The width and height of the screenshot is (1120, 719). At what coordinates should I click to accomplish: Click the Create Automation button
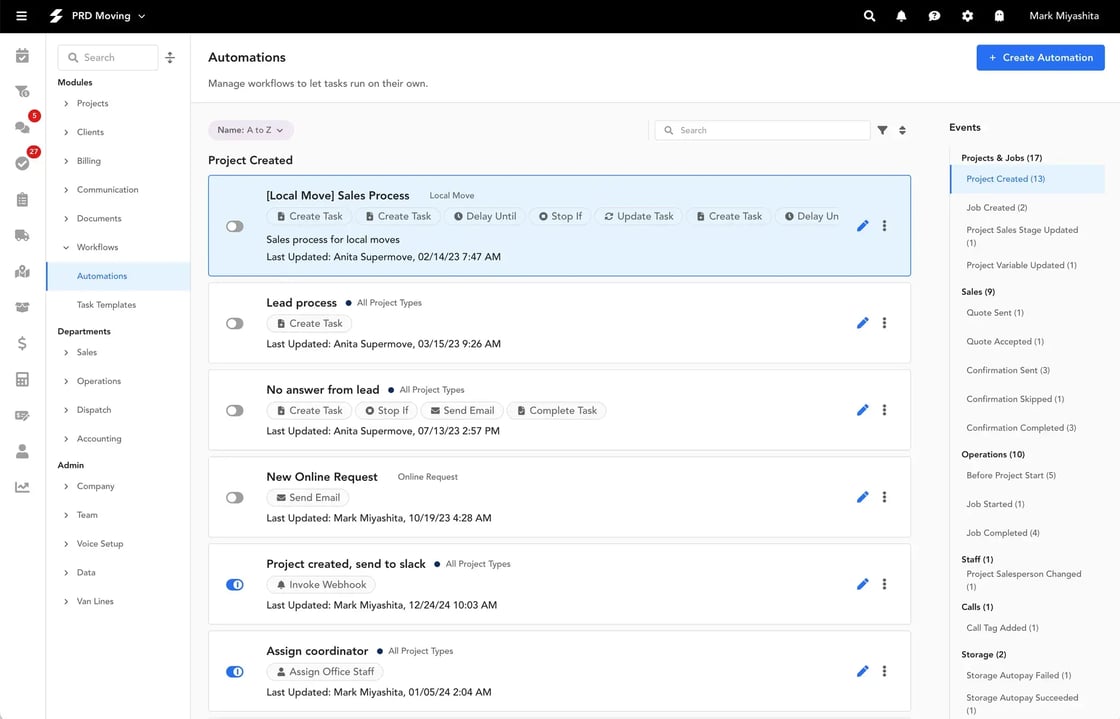[1040, 57]
